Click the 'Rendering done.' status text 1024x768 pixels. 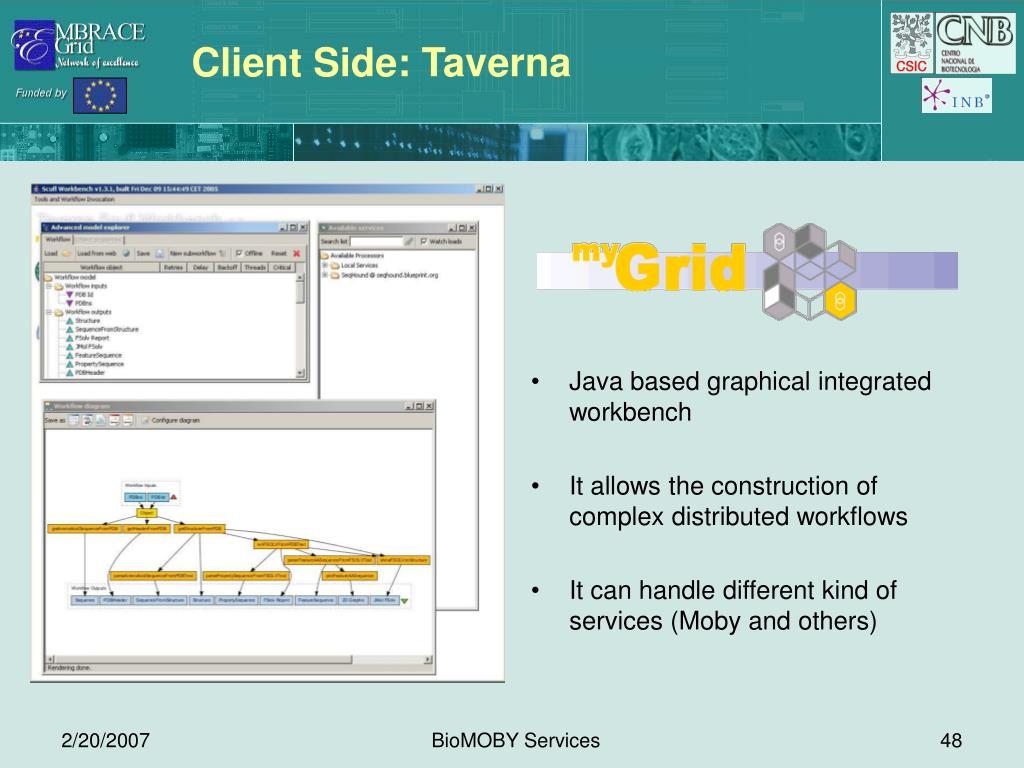coord(69,668)
